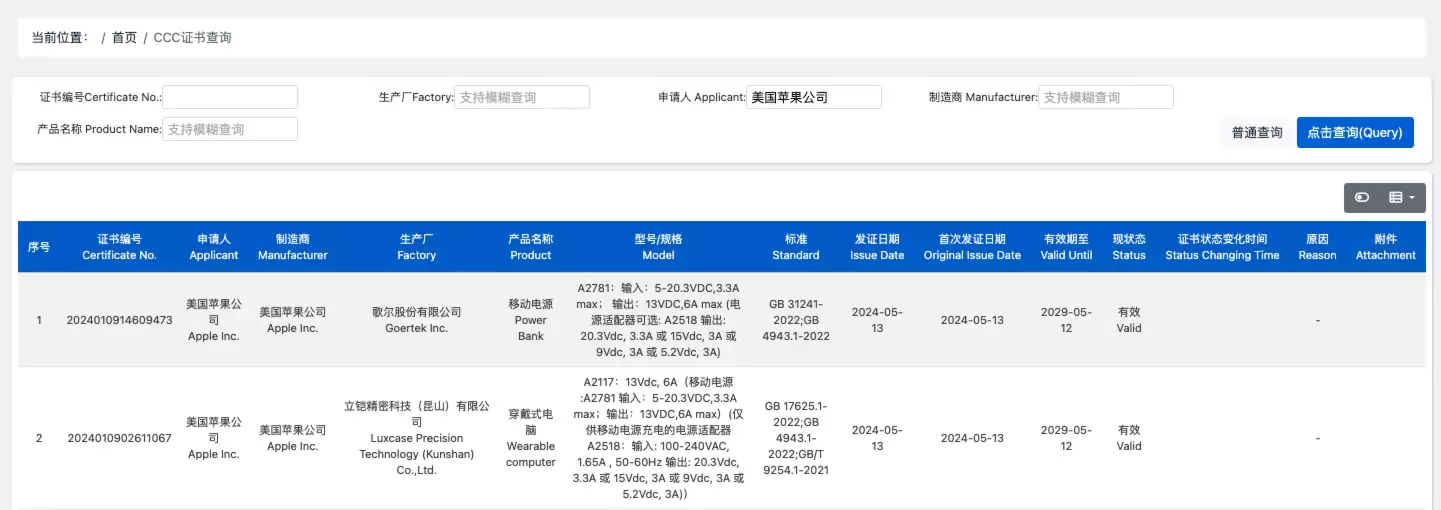Click the A2117 model specification cell

click(658, 438)
